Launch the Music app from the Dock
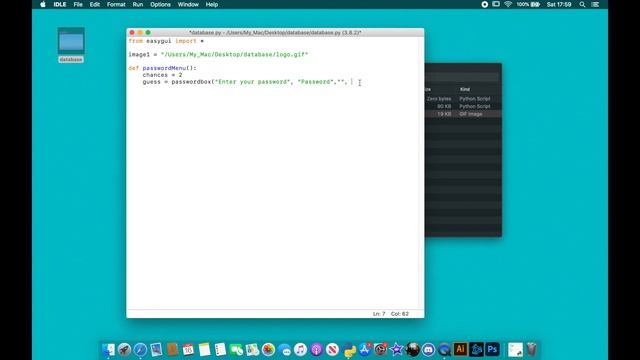The width and height of the screenshot is (640, 360). pyautogui.click(x=300, y=349)
